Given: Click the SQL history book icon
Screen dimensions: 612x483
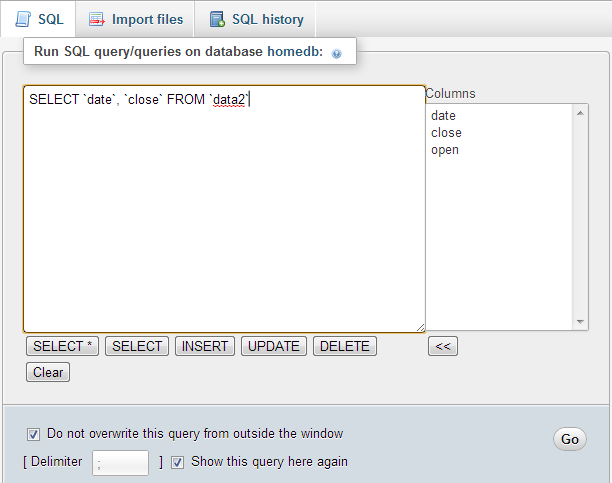Looking at the screenshot, I should click(217, 19).
